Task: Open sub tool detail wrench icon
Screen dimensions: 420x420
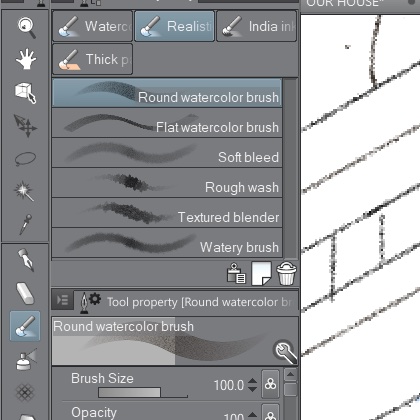Action: [x=285, y=352]
